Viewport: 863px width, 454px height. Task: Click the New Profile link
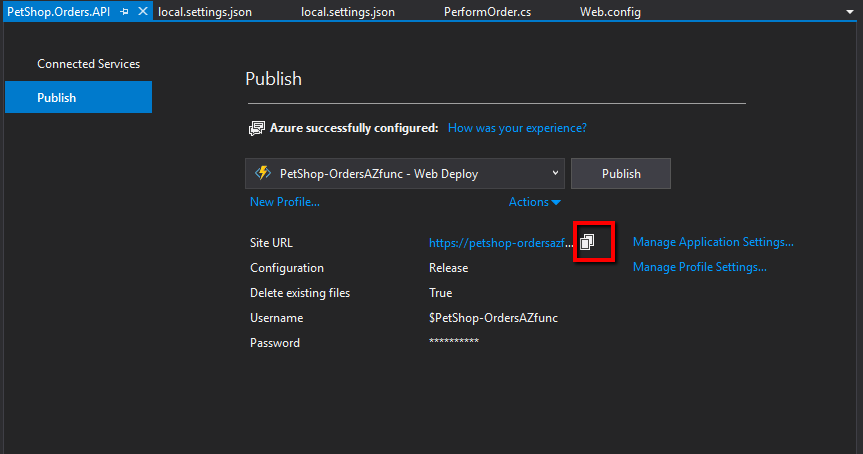click(x=285, y=202)
